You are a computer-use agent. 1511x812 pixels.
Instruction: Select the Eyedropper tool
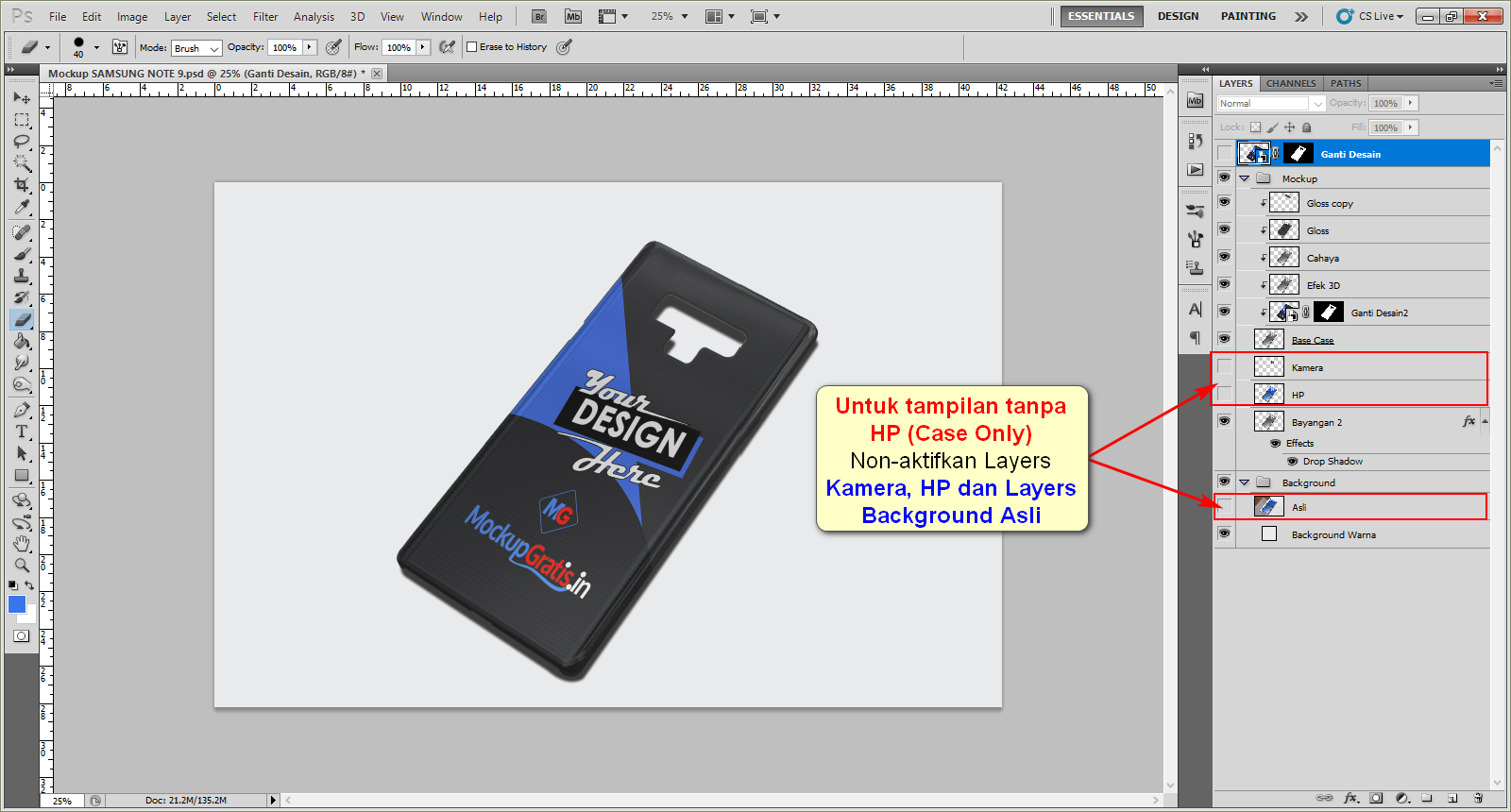22,207
